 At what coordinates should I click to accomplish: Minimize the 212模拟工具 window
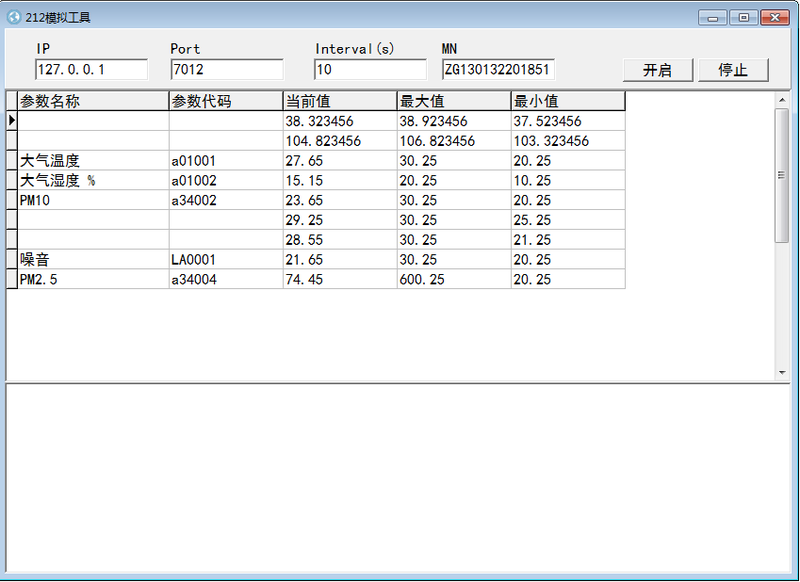(713, 18)
